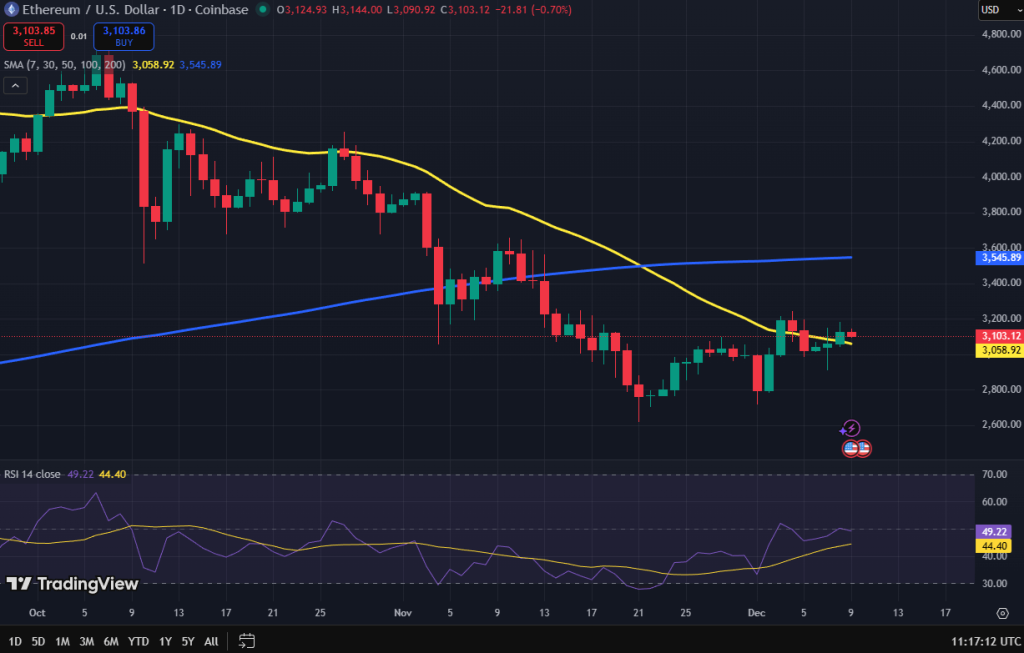Click the -21.81 (-0.70%) change value
Viewport: 1024px width, 653px height.
click(532, 10)
